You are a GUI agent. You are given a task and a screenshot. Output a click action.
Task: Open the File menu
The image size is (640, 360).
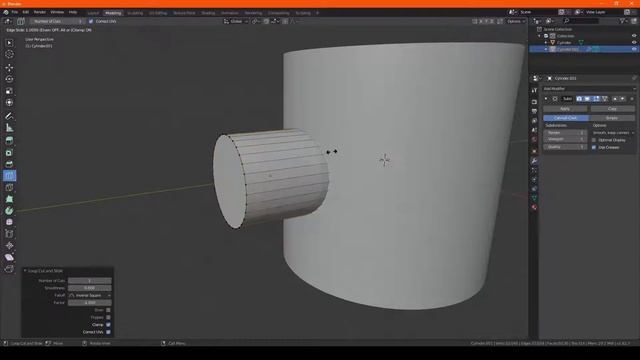click(x=15, y=12)
